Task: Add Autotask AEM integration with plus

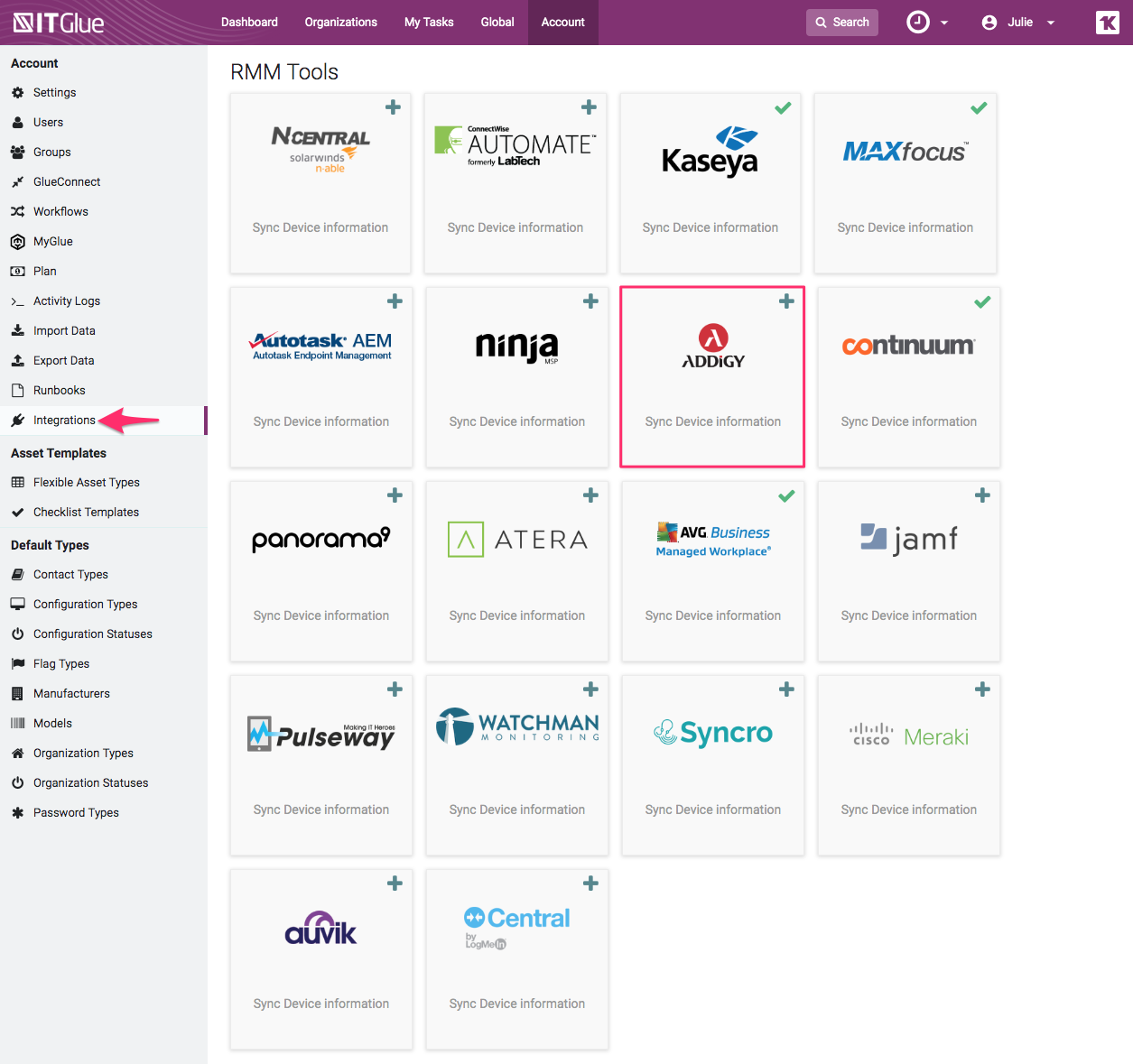Action: [395, 301]
